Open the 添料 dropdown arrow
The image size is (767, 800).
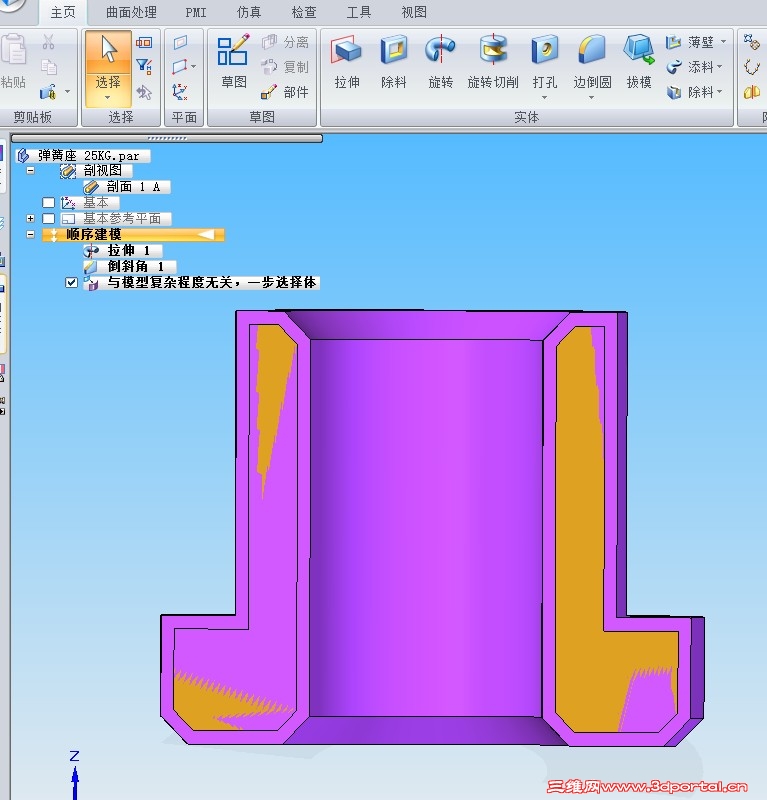(x=720, y=66)
